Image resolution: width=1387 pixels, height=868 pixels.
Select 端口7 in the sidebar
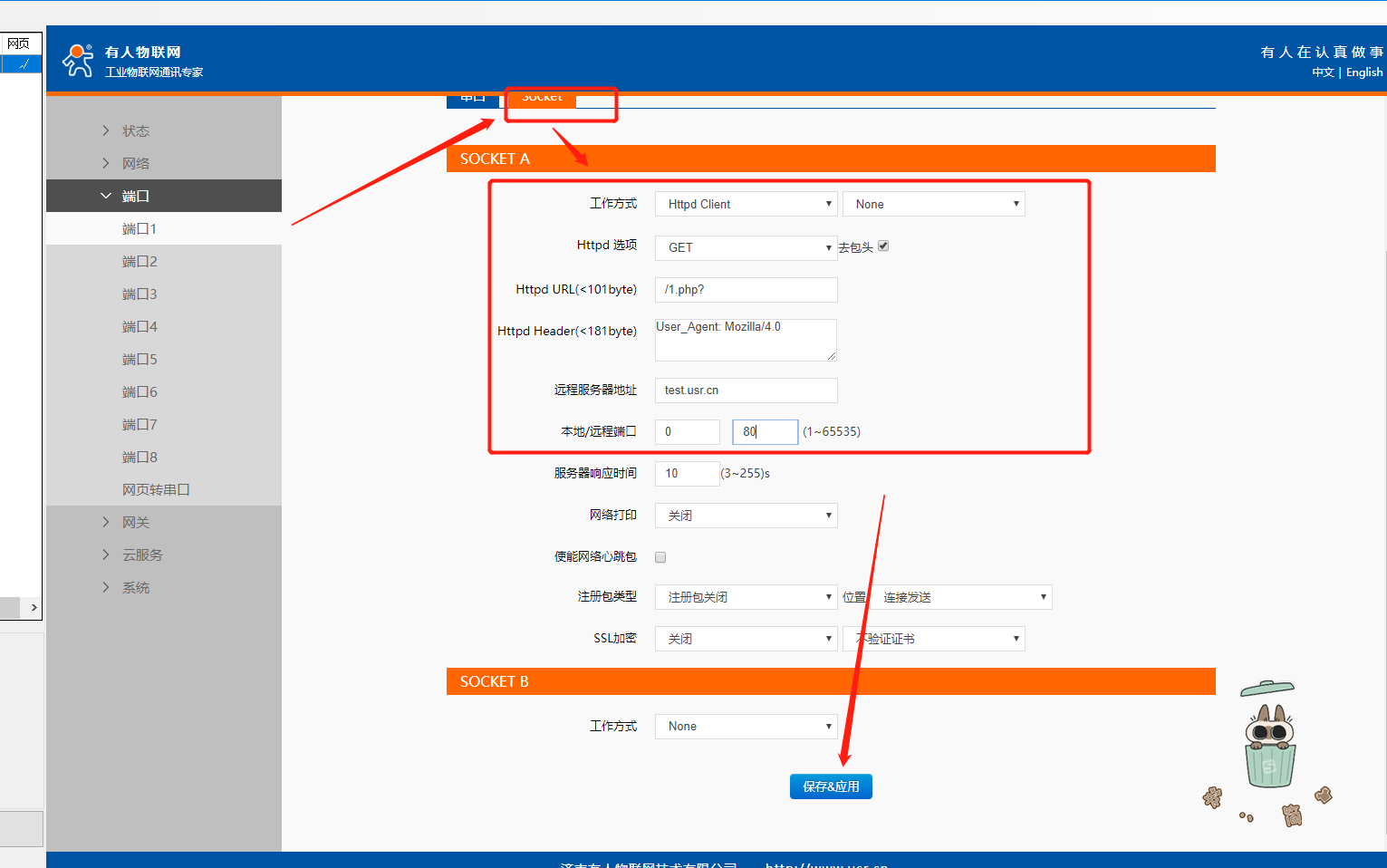(x=164, y=424)
